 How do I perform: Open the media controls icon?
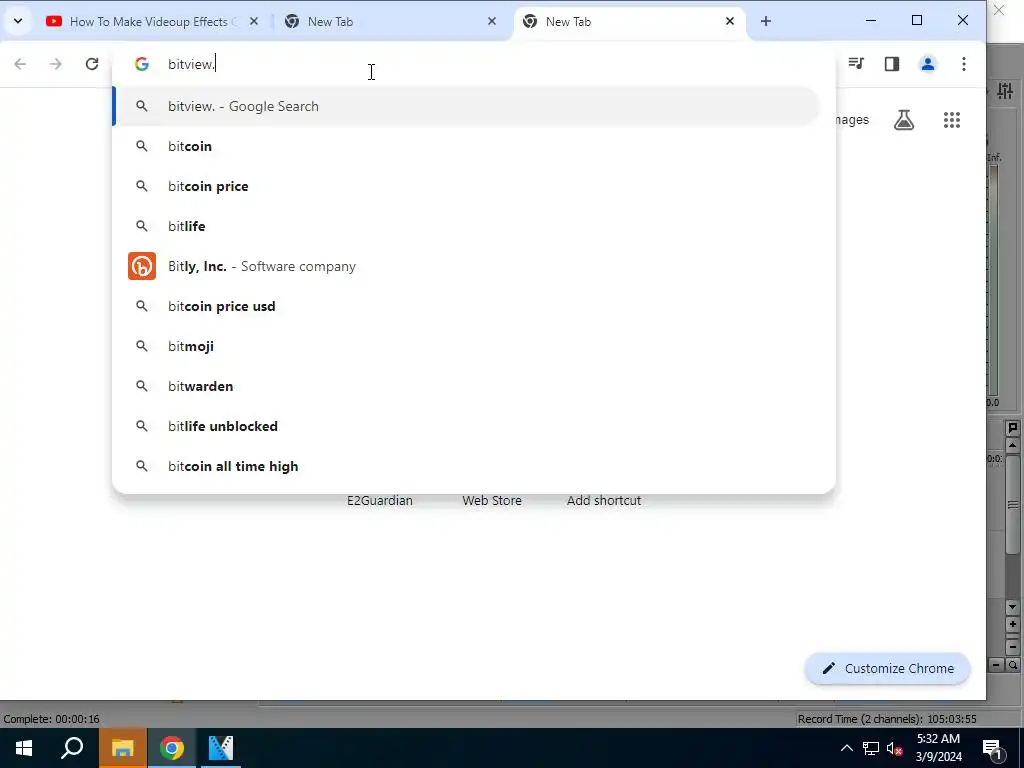pos(856,63)
